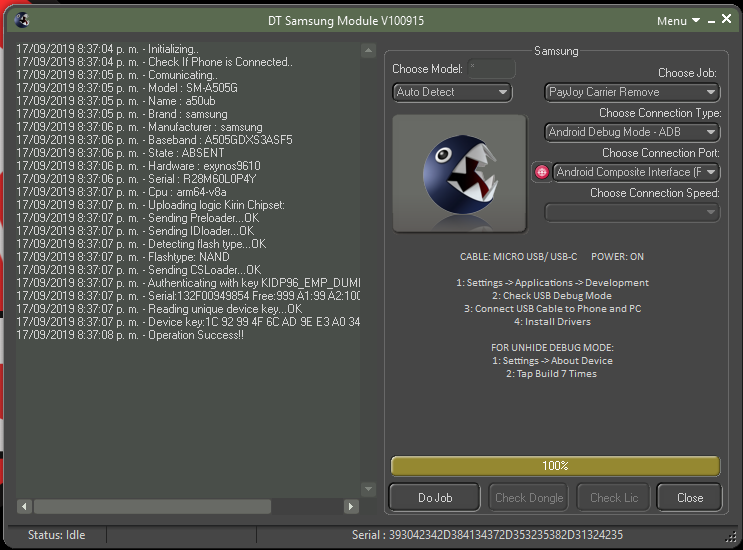Click the Do Job button

tap(435, 497)
